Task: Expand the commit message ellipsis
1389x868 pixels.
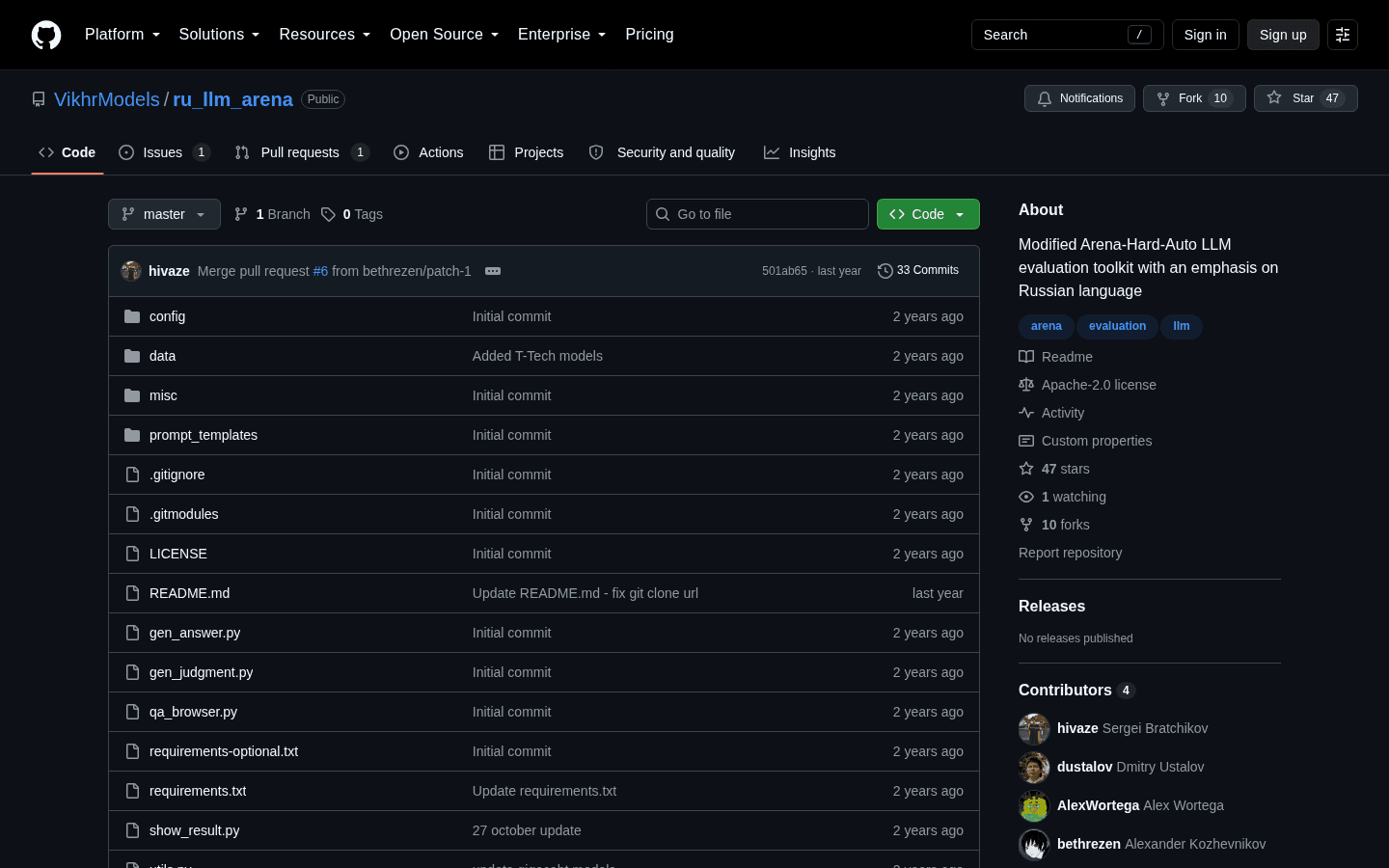Action: 493,271
